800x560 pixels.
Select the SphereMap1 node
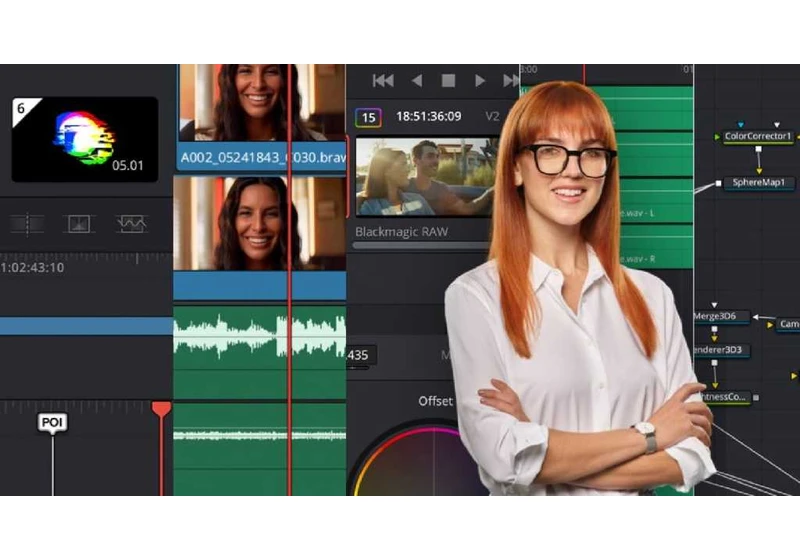pos(758,182)
